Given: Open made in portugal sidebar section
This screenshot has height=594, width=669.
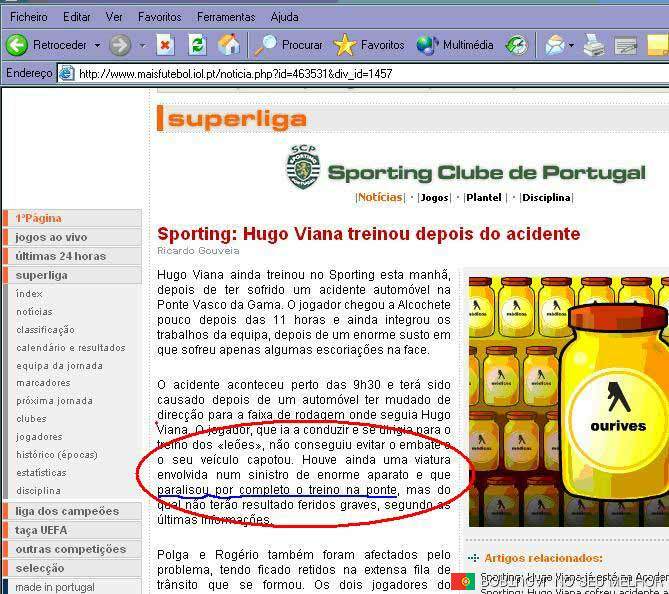Looking at the screenshot, I should (x=72, y=587).
